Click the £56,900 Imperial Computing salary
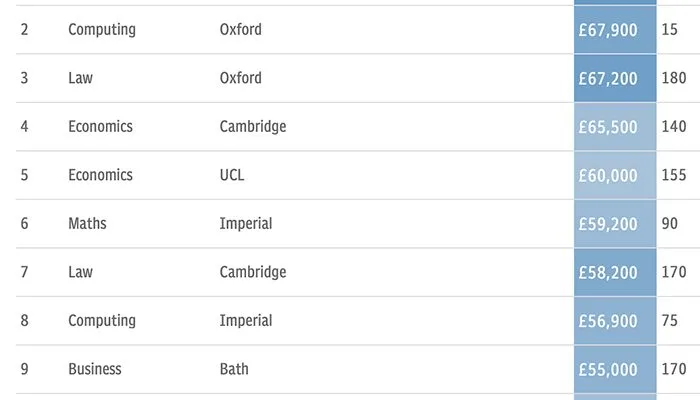700x400 pixels. [615, 321]
